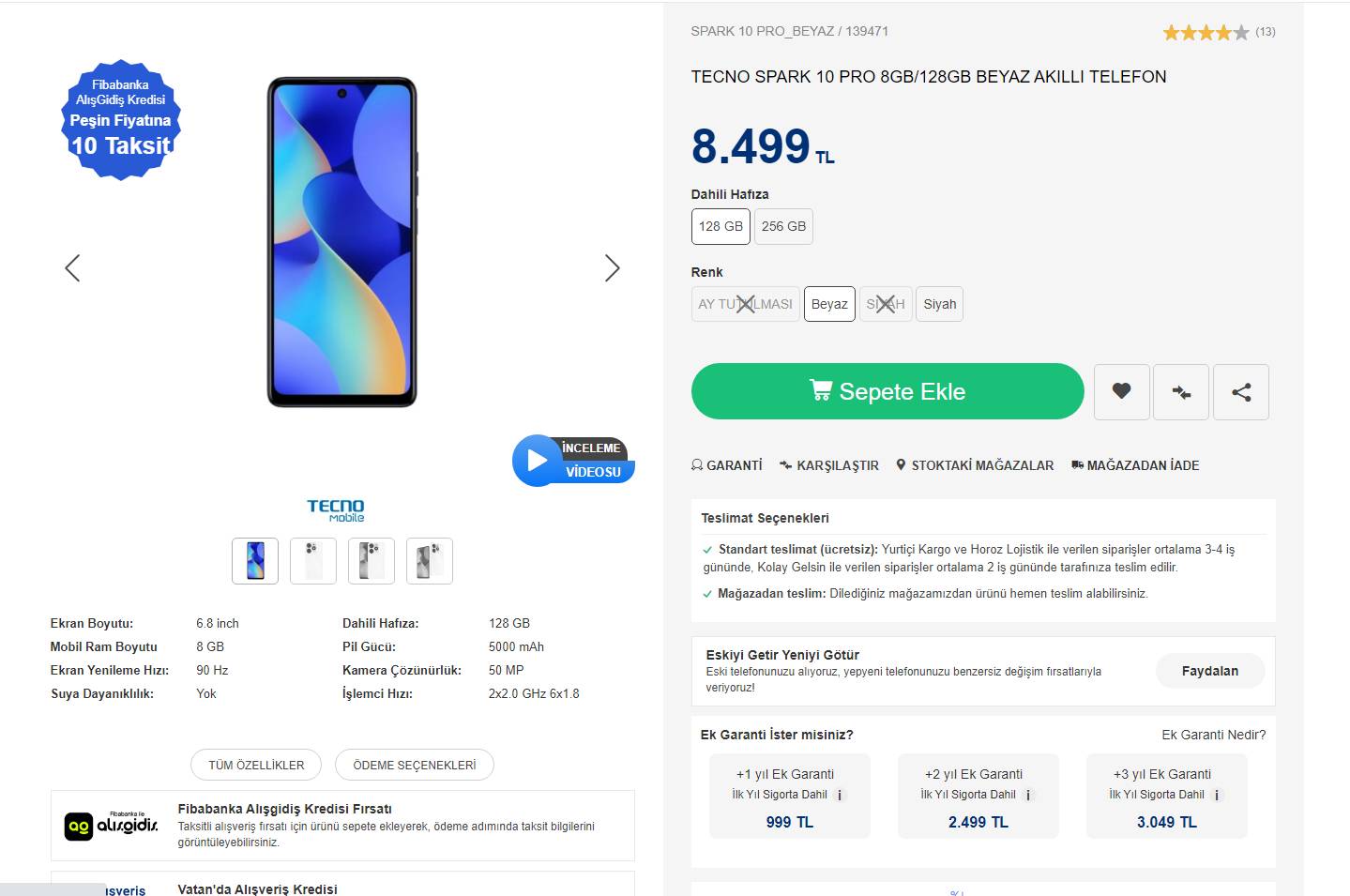1350x896 pixels.
Task: Choose the Siyah color option
Action: click(x=939, y=304)
